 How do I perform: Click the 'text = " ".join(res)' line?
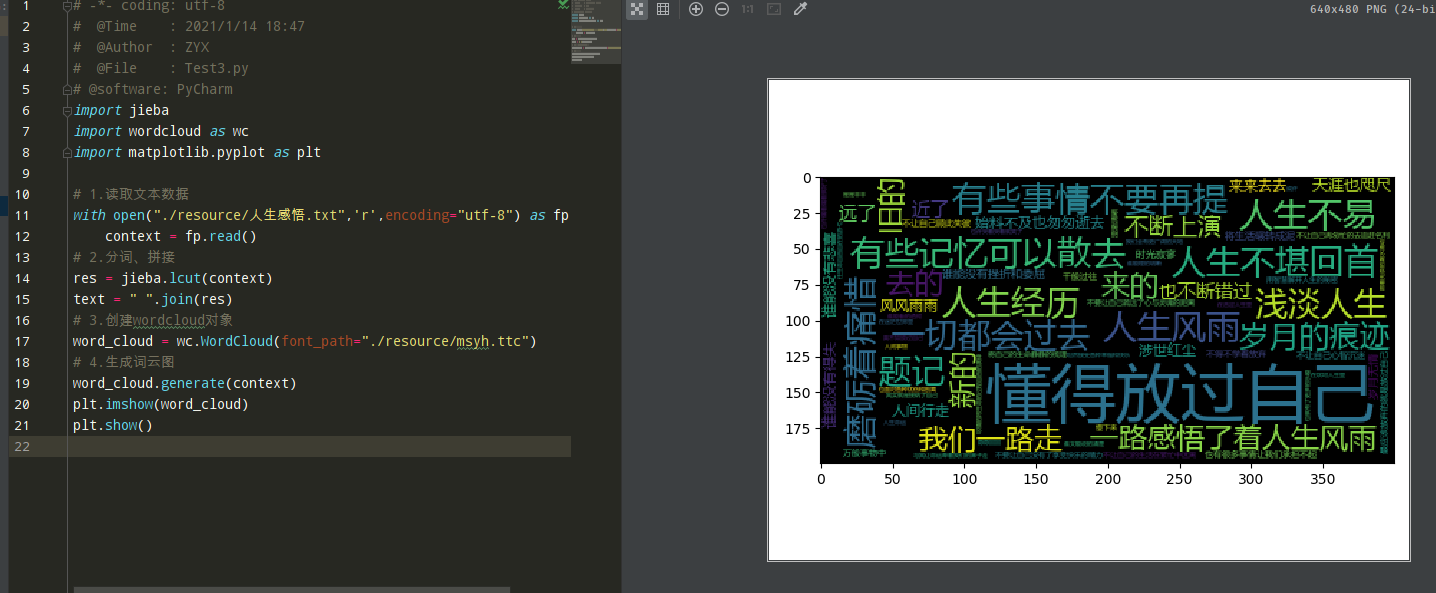coord(153,299)
